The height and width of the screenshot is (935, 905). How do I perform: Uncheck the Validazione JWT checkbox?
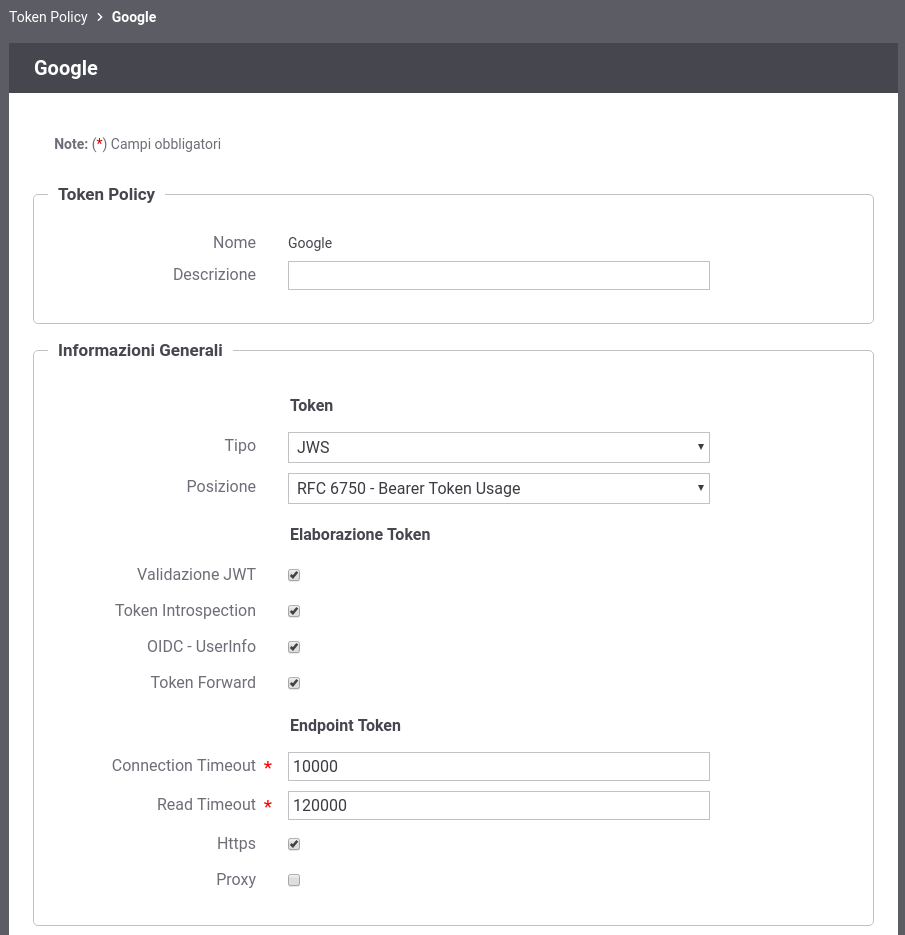tap(294, 575)
